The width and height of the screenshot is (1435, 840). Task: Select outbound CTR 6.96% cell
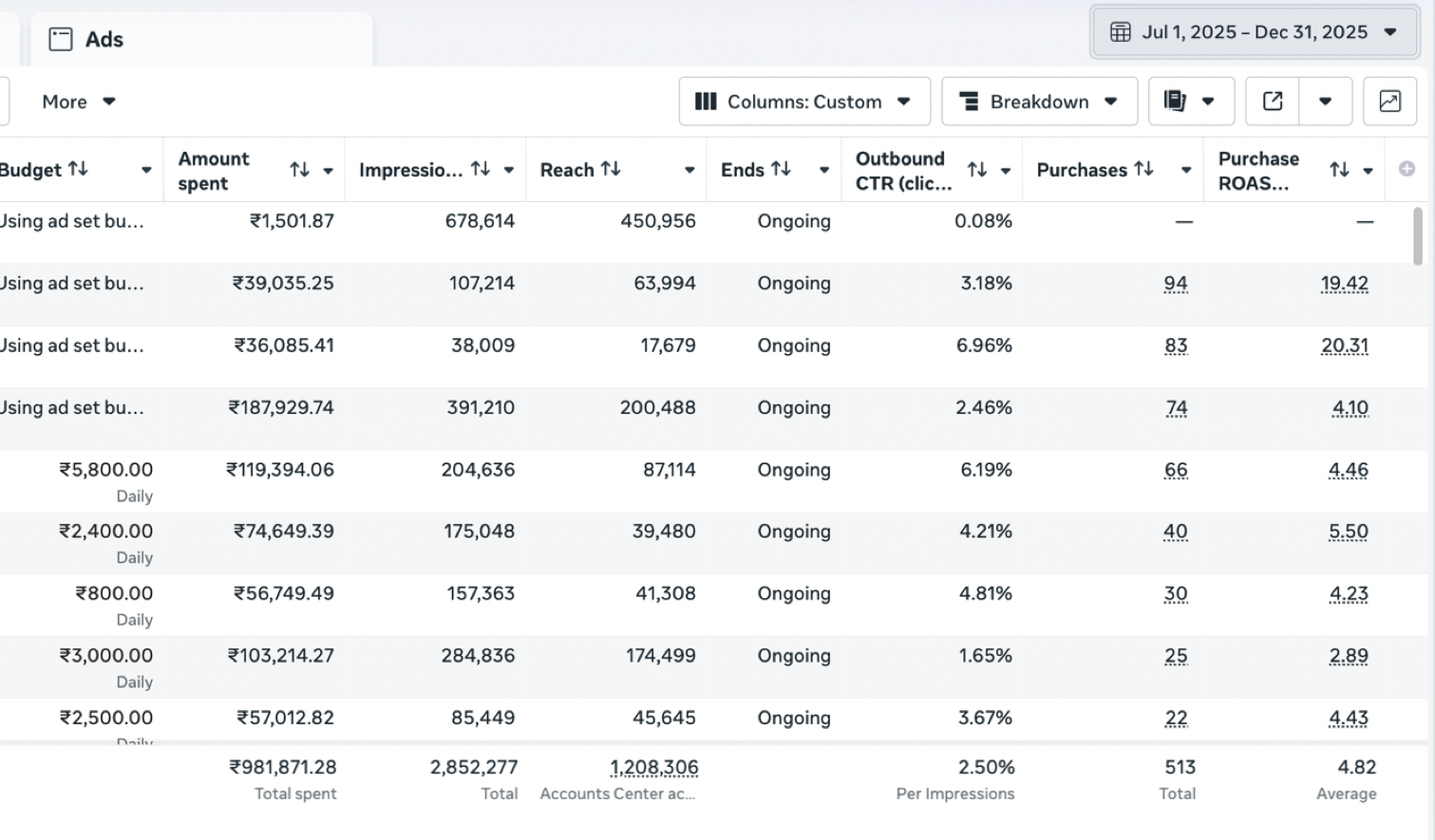point(984,345)
